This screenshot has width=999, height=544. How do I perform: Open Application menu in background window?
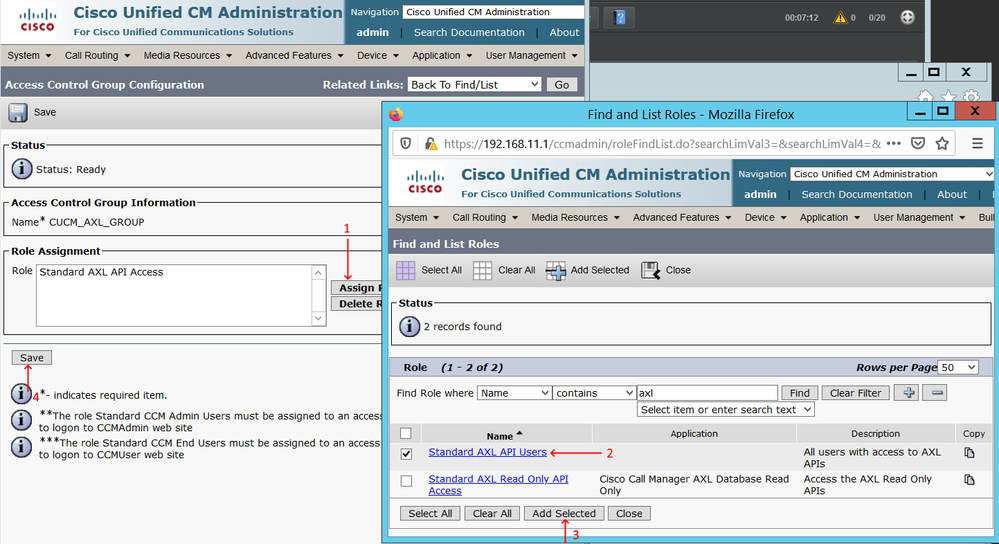442,55
